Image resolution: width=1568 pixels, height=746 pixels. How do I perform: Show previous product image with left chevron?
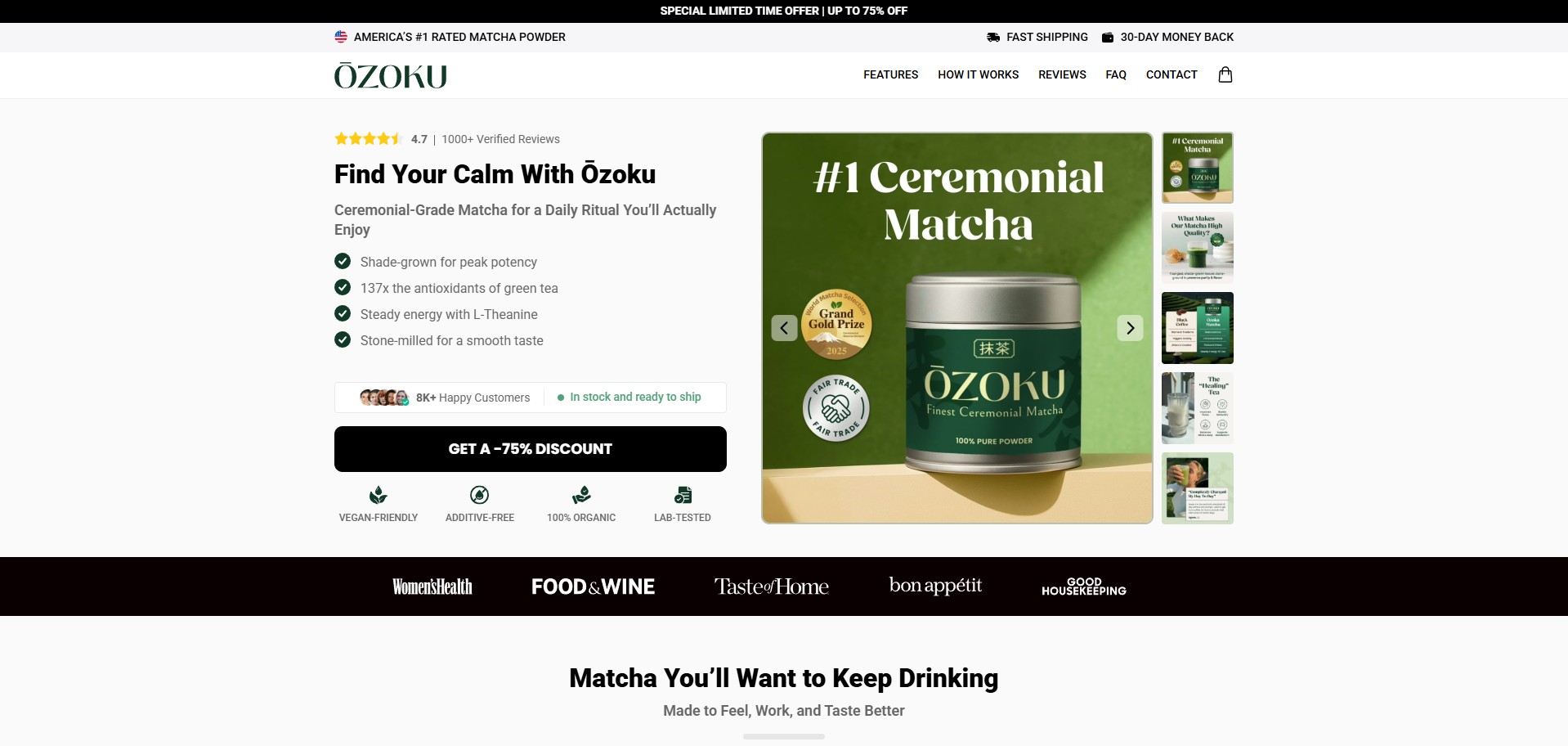(784, 328)
